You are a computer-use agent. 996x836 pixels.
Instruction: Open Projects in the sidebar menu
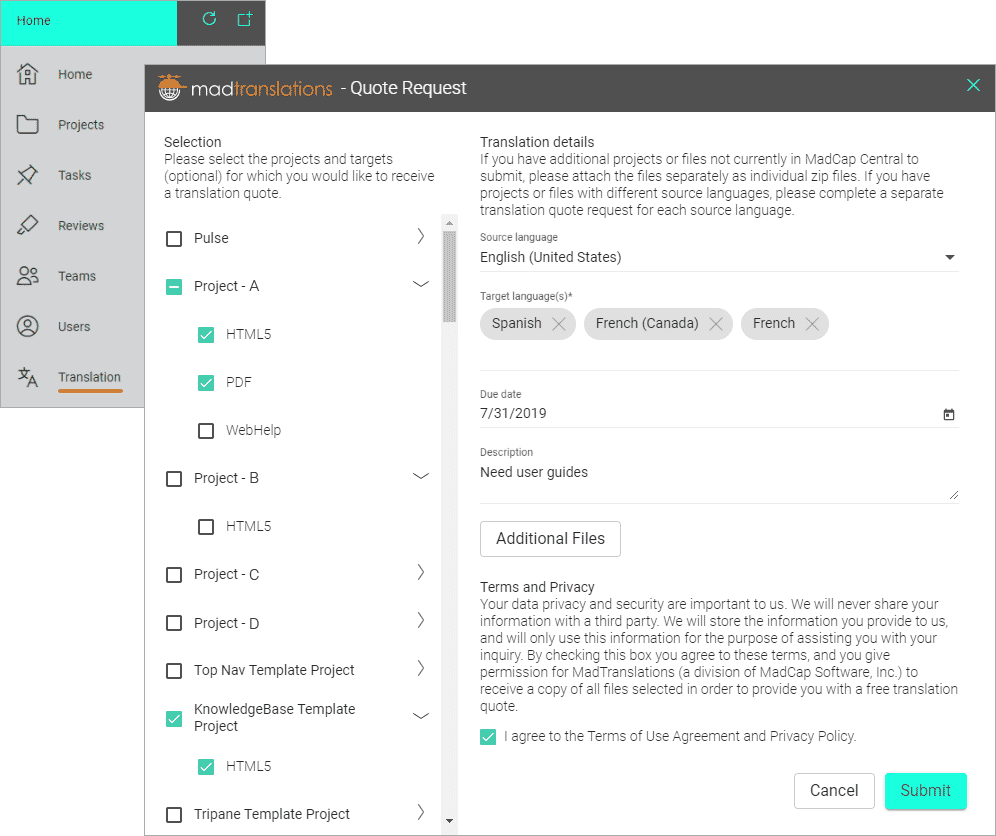click(81, 125)
